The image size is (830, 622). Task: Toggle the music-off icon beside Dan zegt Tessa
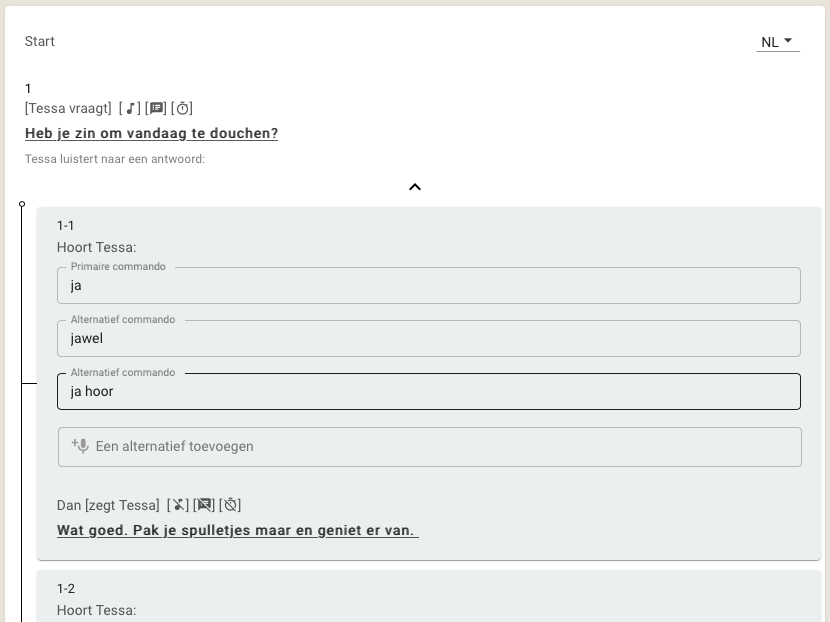(178, 505)
